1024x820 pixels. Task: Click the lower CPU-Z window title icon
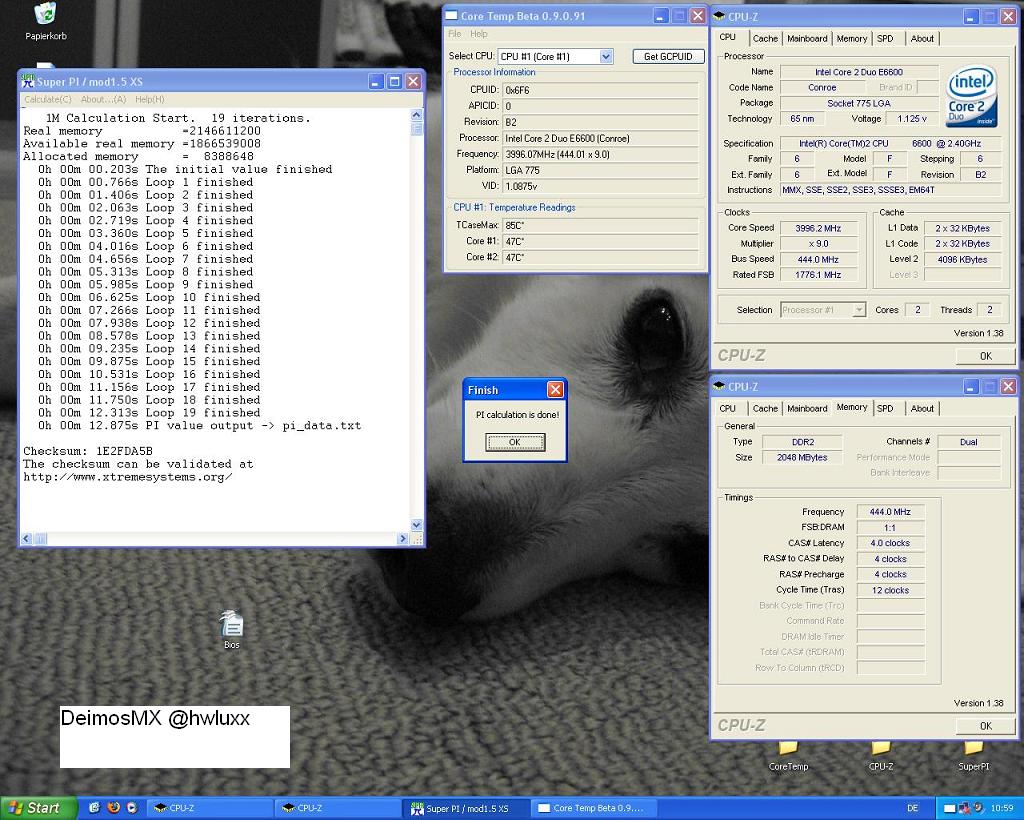tap(719, 386)
